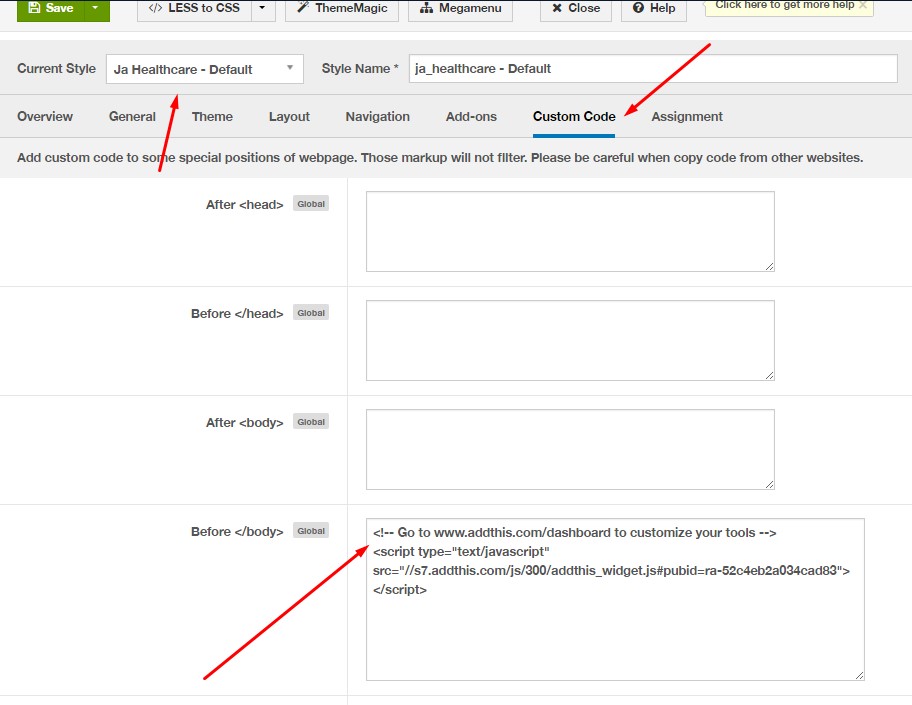Click the After <body> label
912x705 pixels.
pyautogui.click(x=244, y=423)
